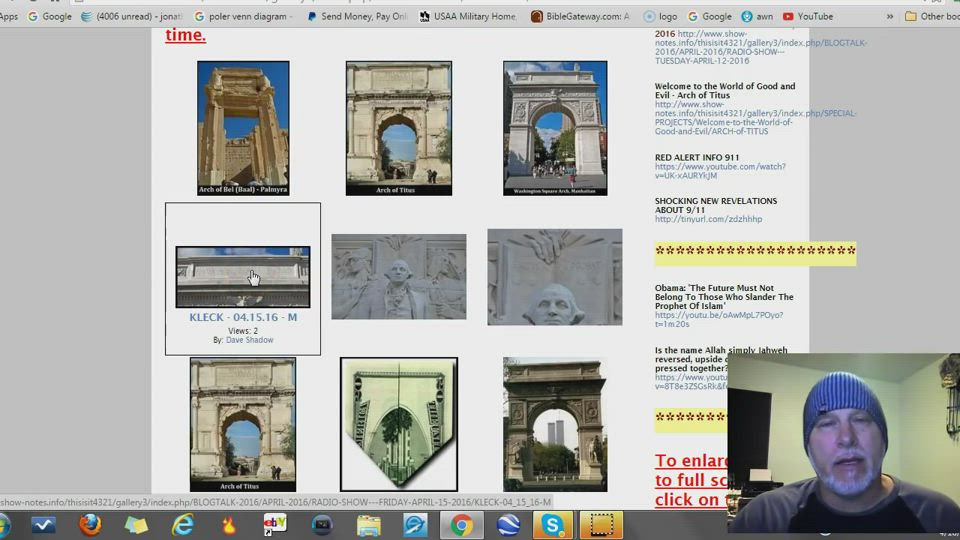This screenshot has height=540, width=960.
Task: Open the Send Money PayPal bookmark
Action: pyautogui.click(x=357, y=16)
